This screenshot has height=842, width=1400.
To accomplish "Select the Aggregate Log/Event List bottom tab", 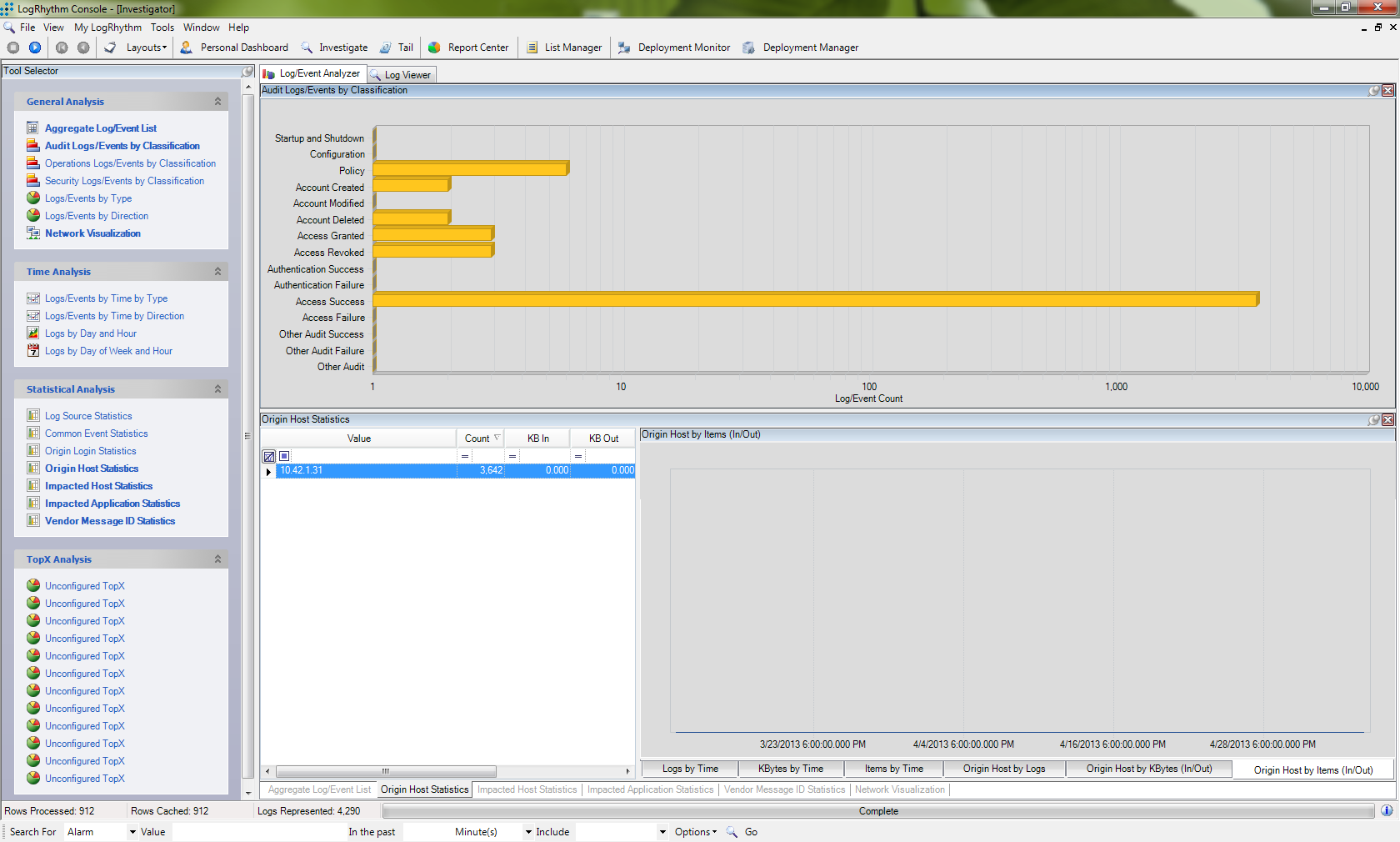I will click(319, 789).
